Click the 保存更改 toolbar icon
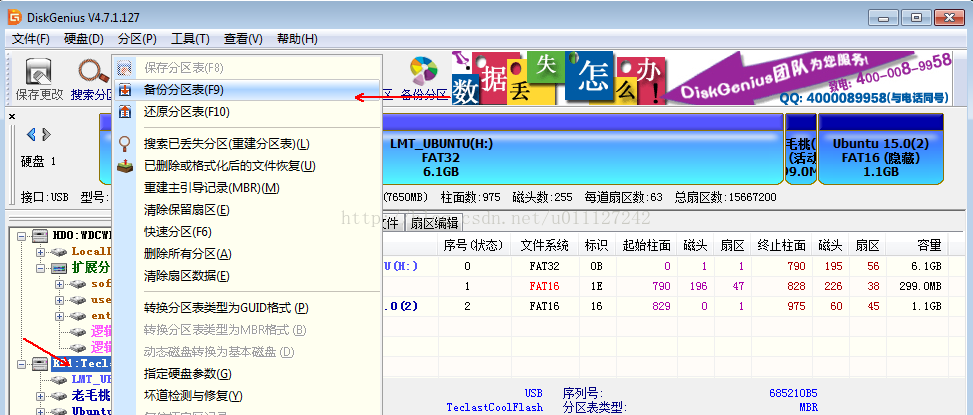The width and height of the screenshot is (973, 415). click(x=38, y=72)
